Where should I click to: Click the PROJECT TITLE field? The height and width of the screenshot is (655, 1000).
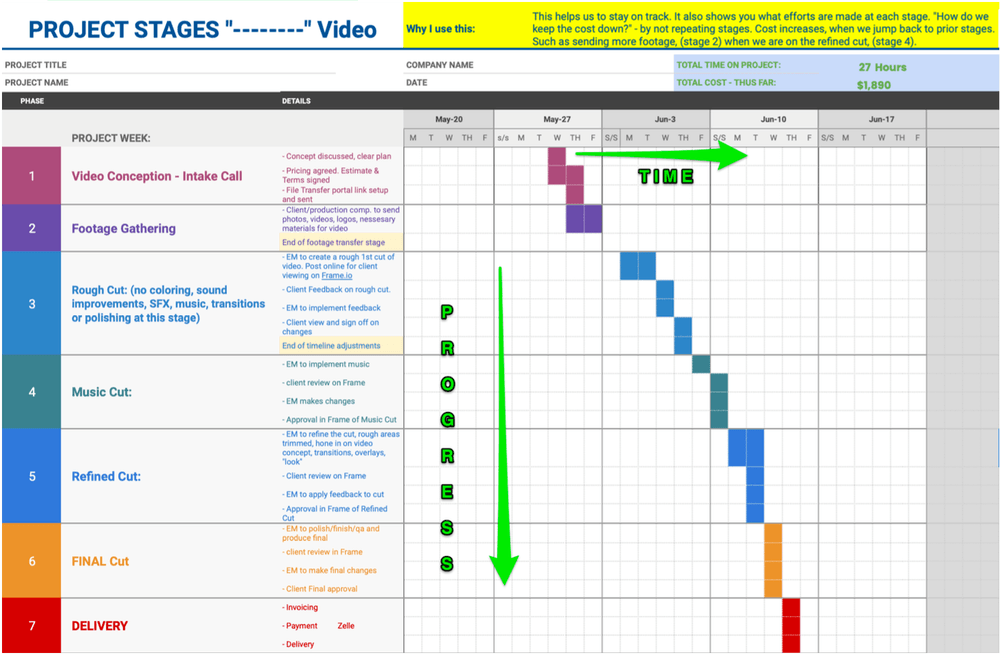pos(36,65)
